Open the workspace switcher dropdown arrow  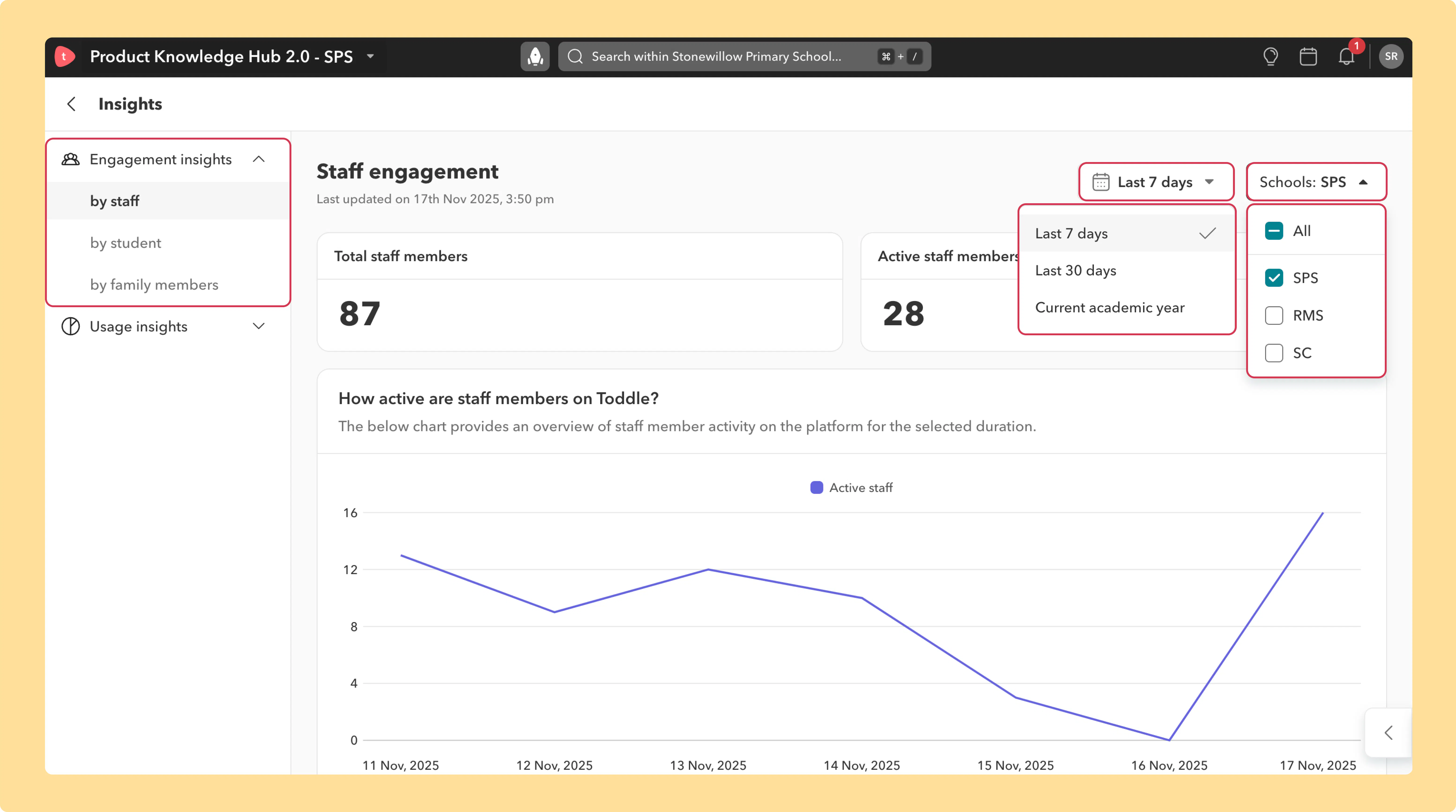[x=371, y=56]
